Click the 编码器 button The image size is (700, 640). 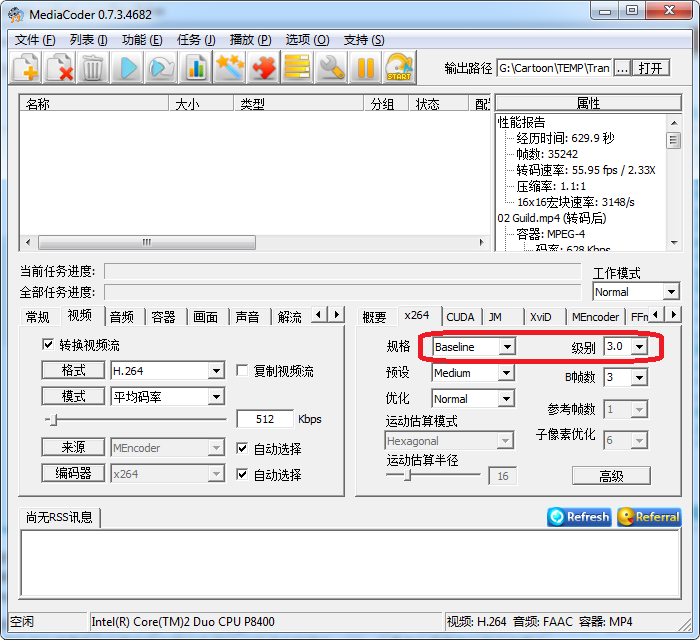(74, 473)
